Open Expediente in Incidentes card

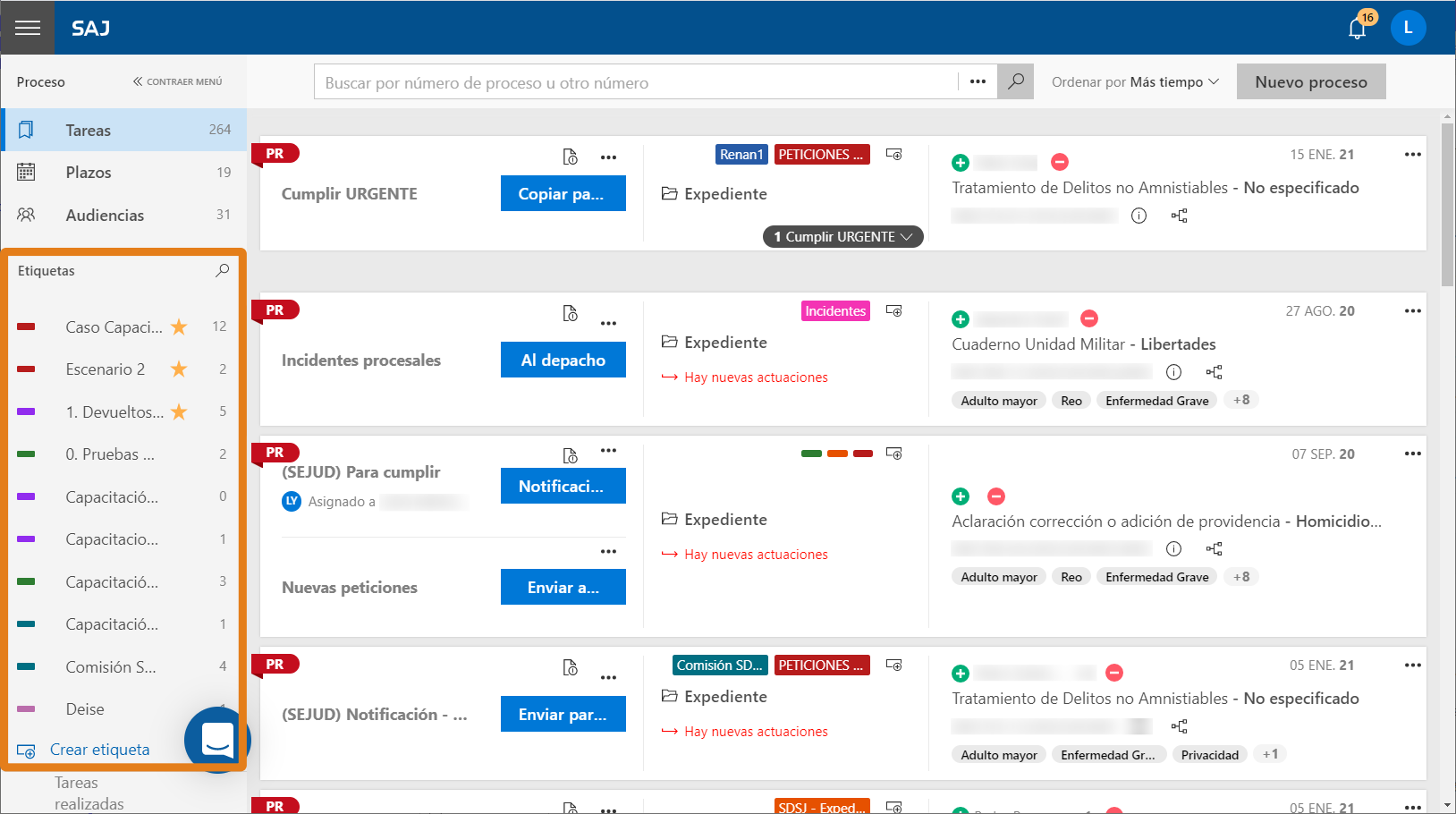point(715,342)
